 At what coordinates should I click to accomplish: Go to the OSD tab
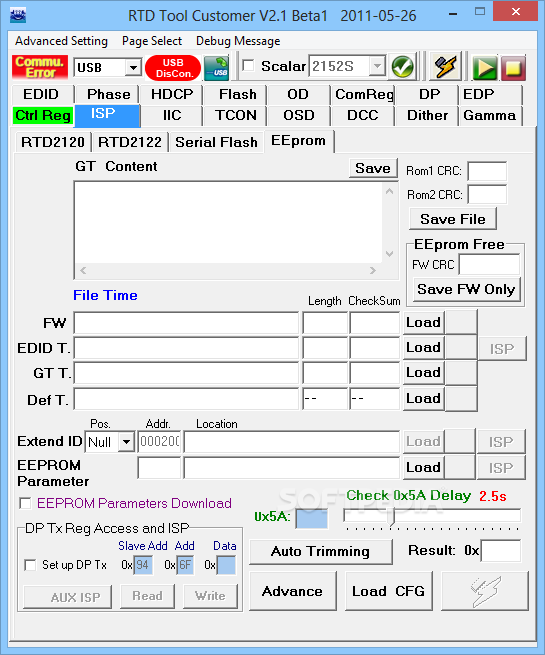pyautogui.click(x=299, y=115)
